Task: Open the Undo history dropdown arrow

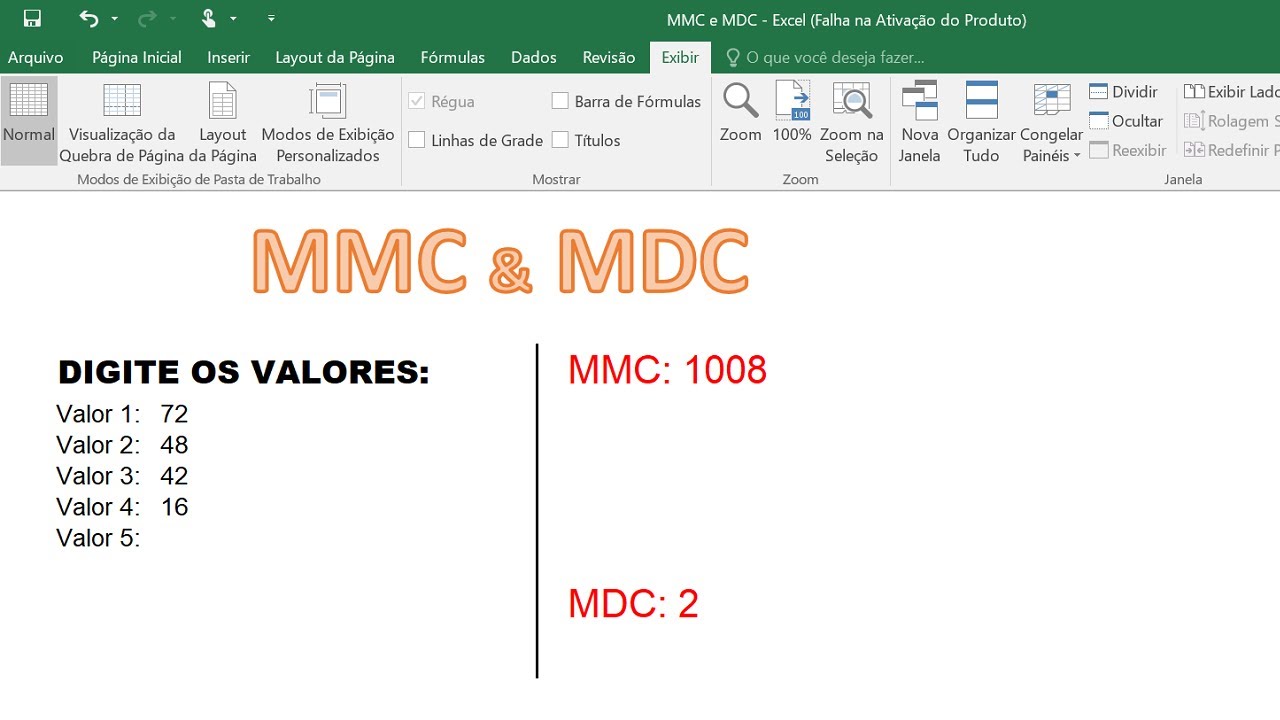Action: coord(115,19)
